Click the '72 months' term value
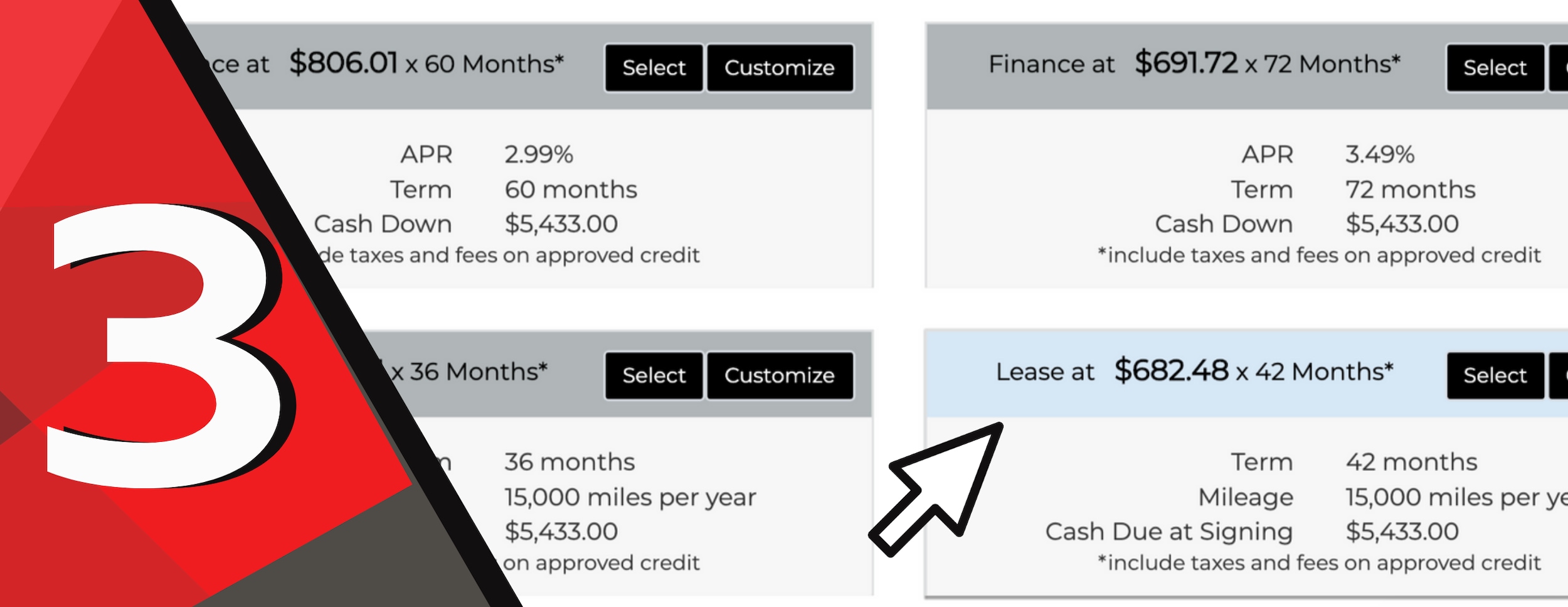 click(1411, 190)
